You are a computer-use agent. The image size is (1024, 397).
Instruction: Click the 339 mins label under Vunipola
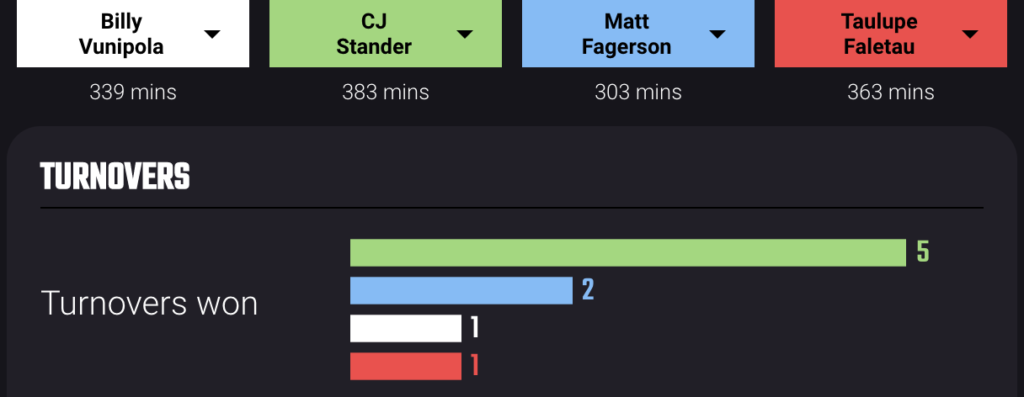133,92
